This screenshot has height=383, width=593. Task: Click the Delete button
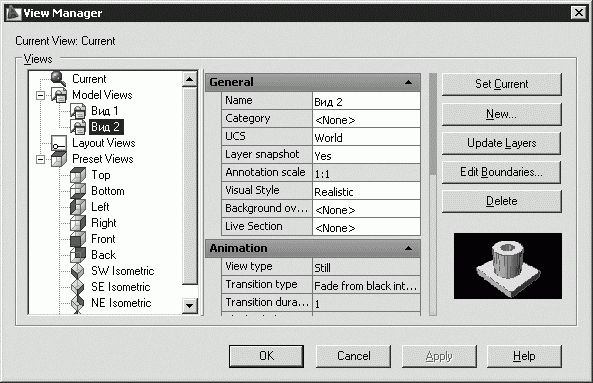click(501, 201)
